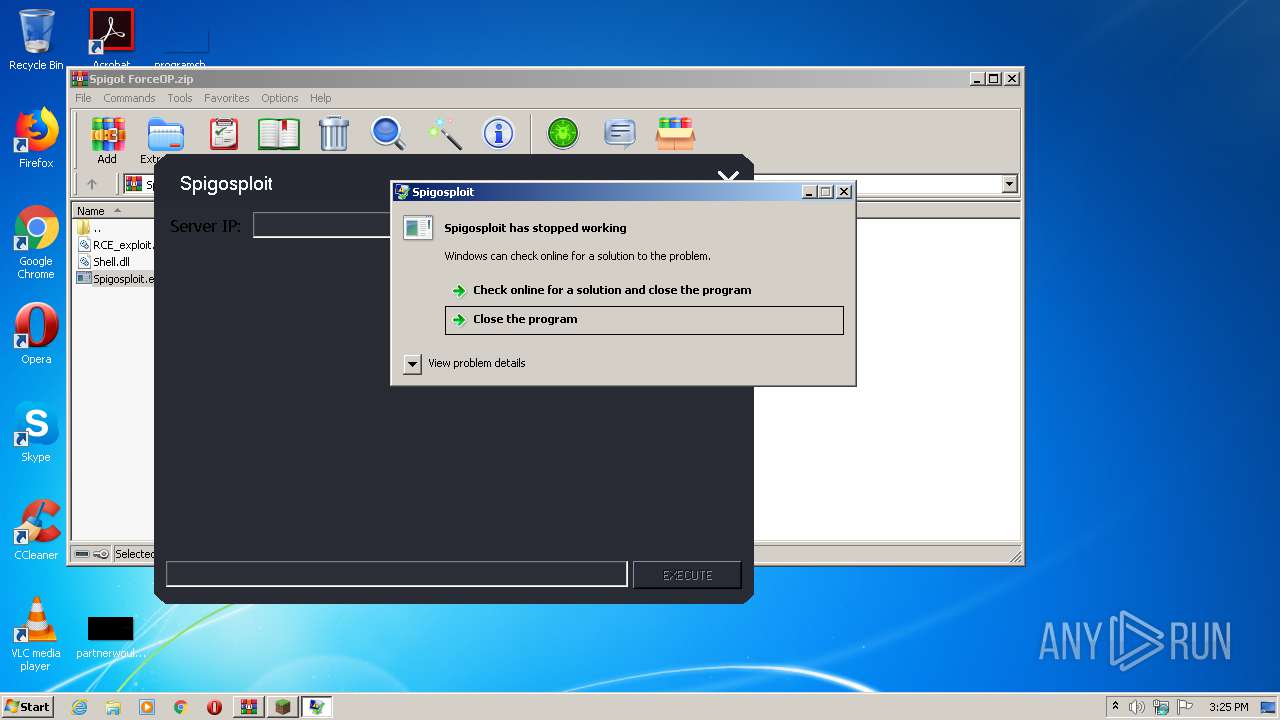Open the Help menu in WinRAR

click(320, 98)
